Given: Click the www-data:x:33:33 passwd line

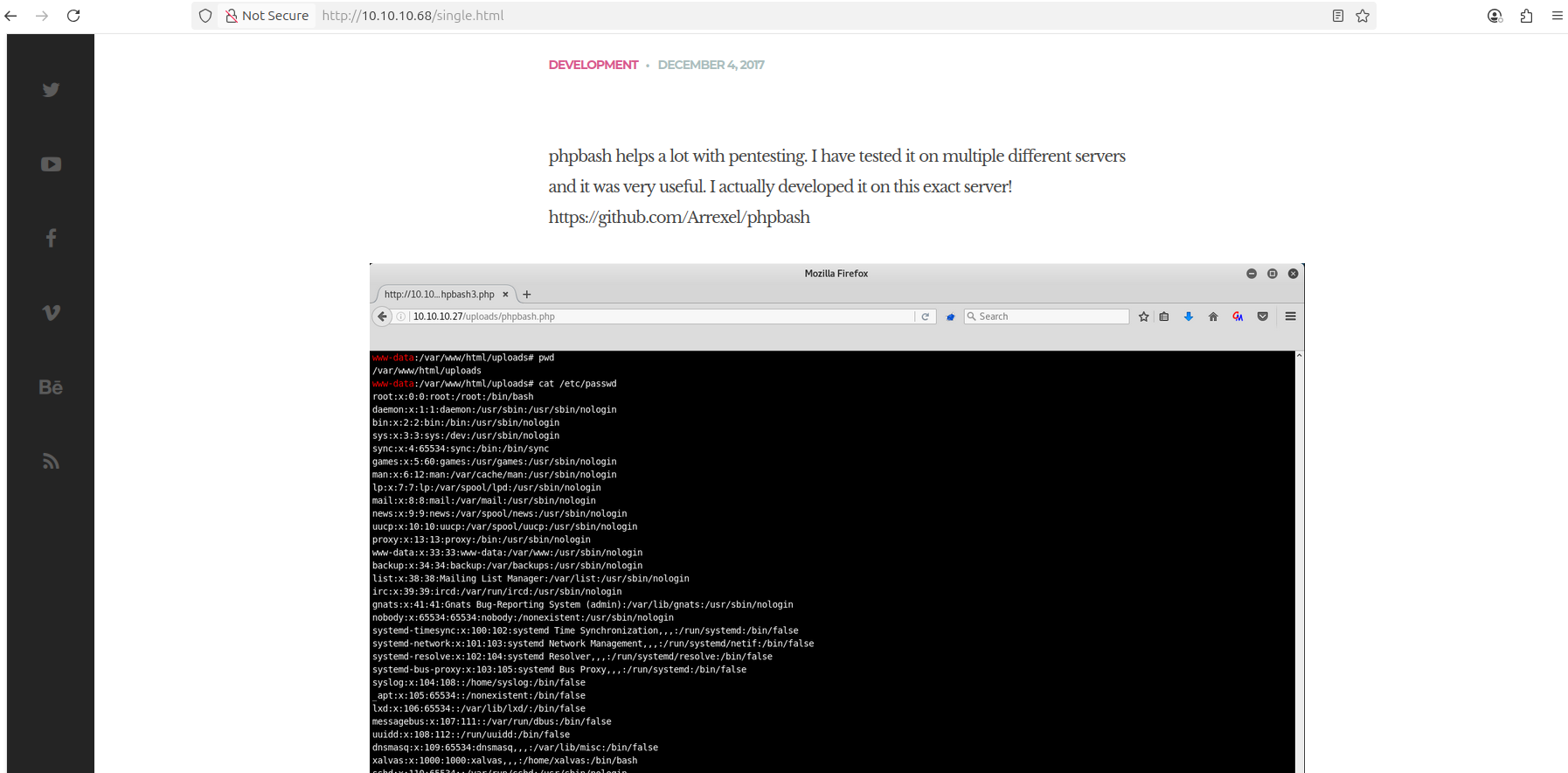Looking at the screenshot, I should point(507,553).
